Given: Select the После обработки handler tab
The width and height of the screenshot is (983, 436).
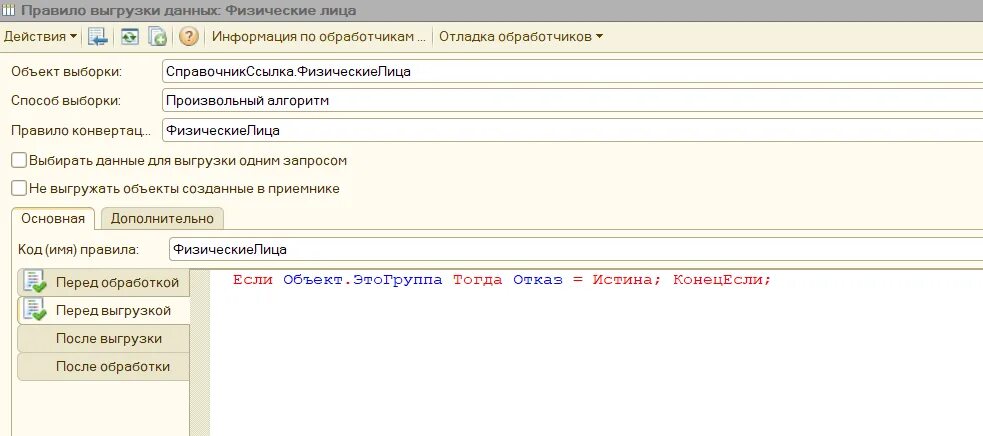Looking at the screenshot, I should click(x=103, y=366).
